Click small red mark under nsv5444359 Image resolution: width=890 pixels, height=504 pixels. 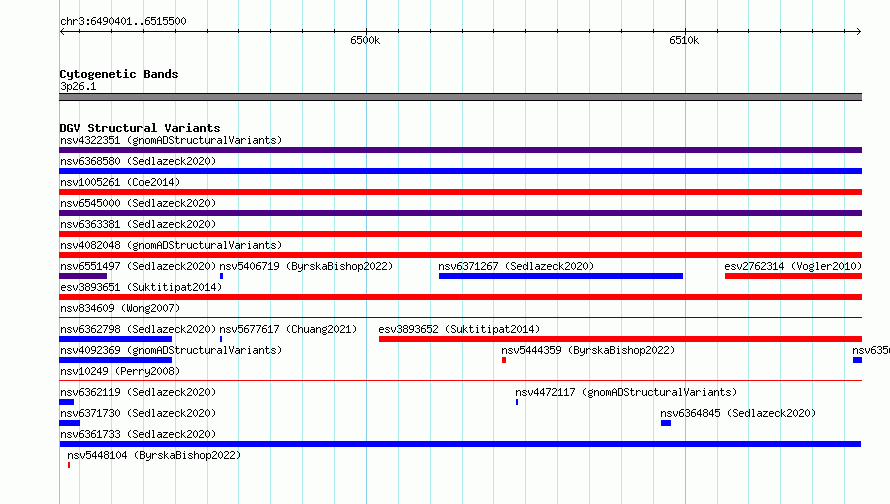[504, 360]
